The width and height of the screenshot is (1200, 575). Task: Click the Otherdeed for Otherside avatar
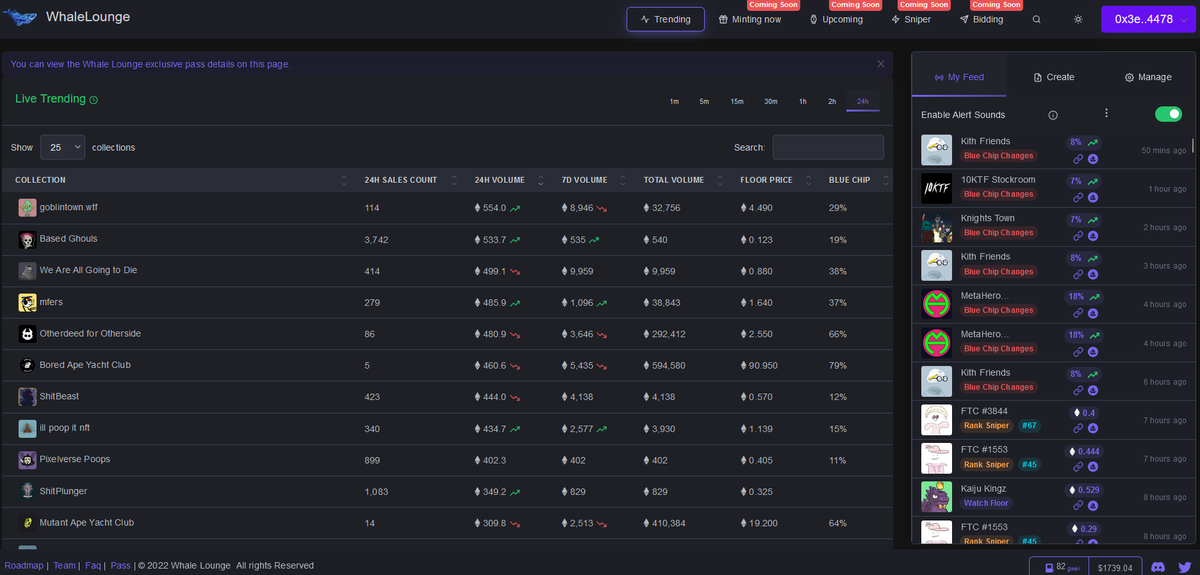[27, 334]
